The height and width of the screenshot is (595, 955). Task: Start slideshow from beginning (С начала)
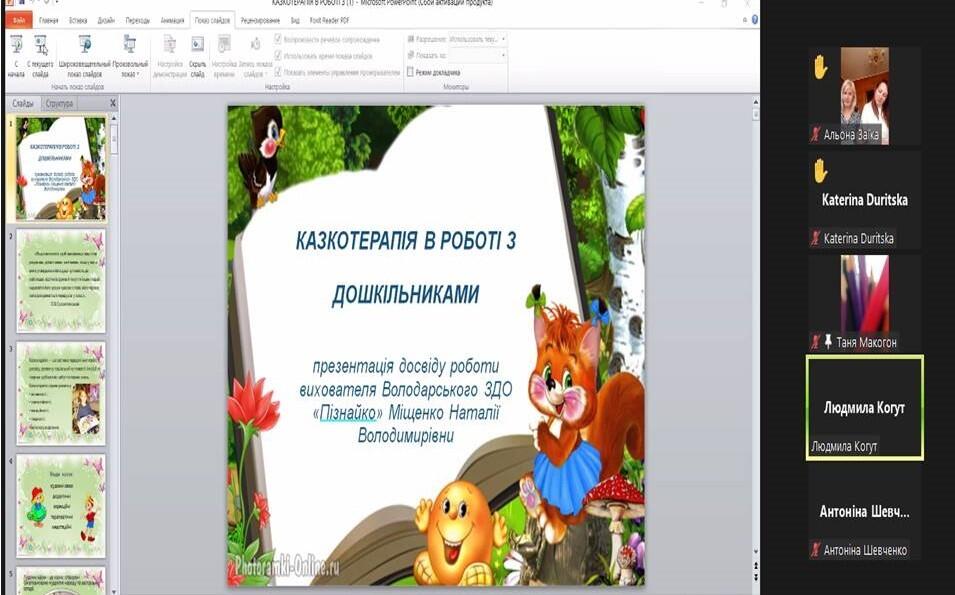pyautogui.click(x=16, y=56)
